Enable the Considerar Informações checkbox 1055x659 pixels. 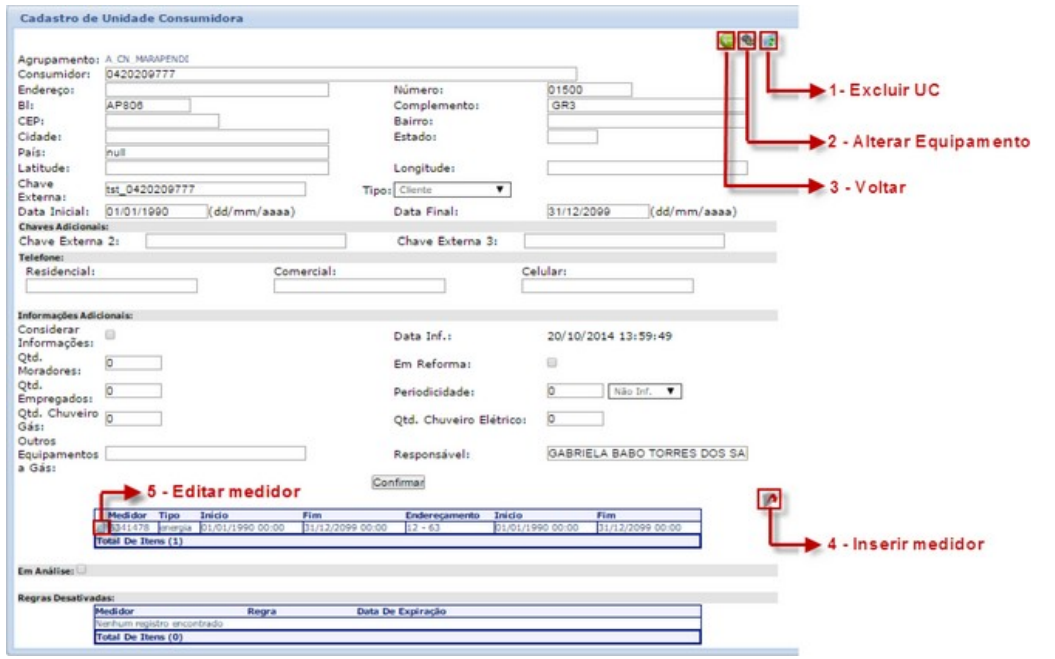coord(110,335)
